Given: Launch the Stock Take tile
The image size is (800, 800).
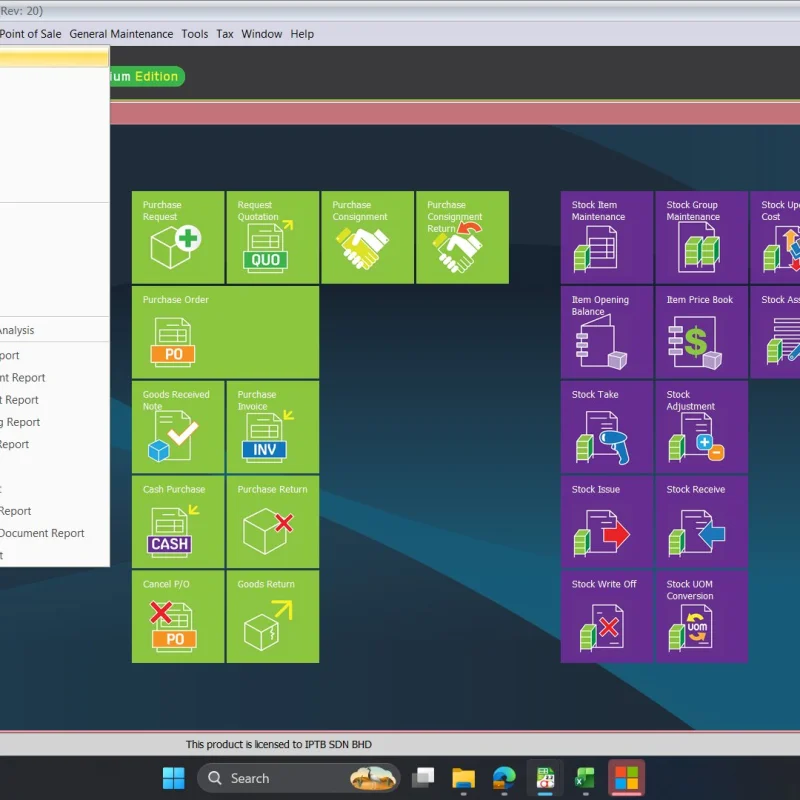Looking at the screenshot, I should point(606,427).
